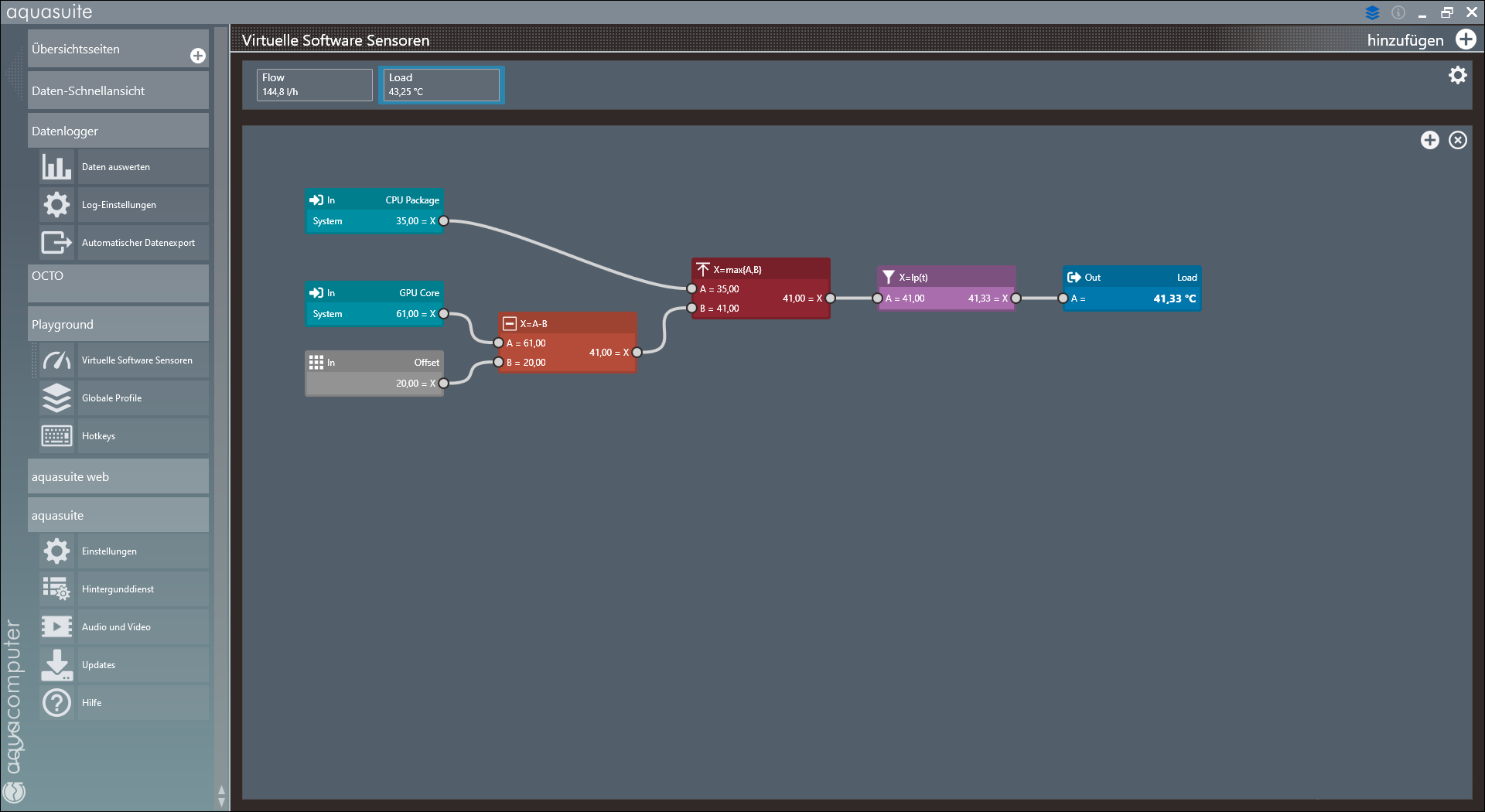The height and width of the screenshot is (812, 1485).
Task: Click the sidebar scroll arrows at bottom
Action: [x=222, y=797]
